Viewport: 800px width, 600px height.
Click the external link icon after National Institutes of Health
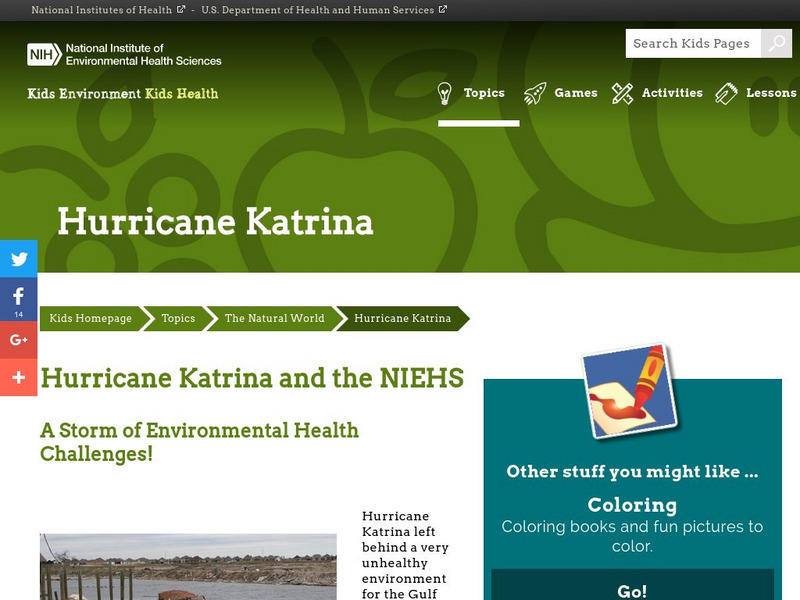[x=181, y=9]
